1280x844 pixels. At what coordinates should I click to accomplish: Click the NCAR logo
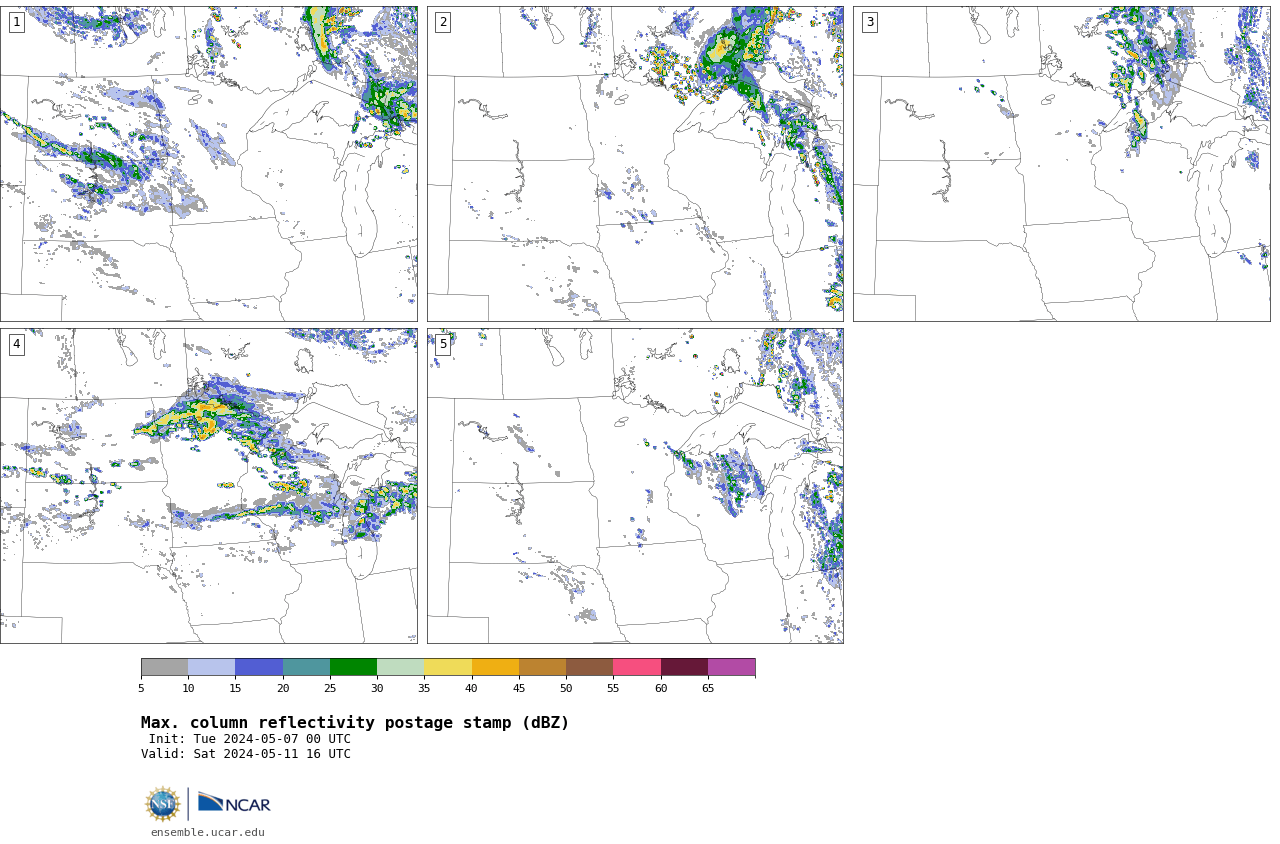[x=234, y=803]
